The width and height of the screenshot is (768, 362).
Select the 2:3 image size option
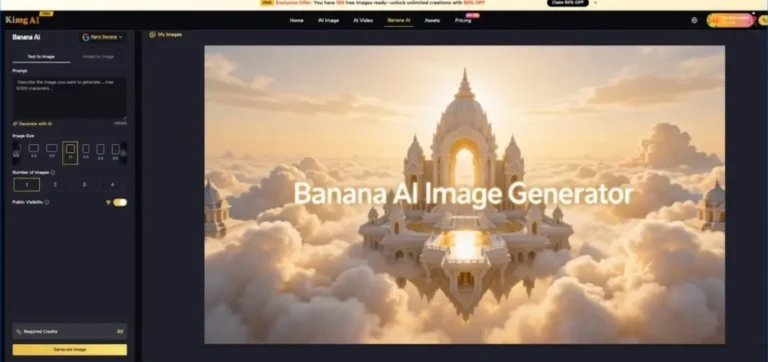tap(86, 150)
